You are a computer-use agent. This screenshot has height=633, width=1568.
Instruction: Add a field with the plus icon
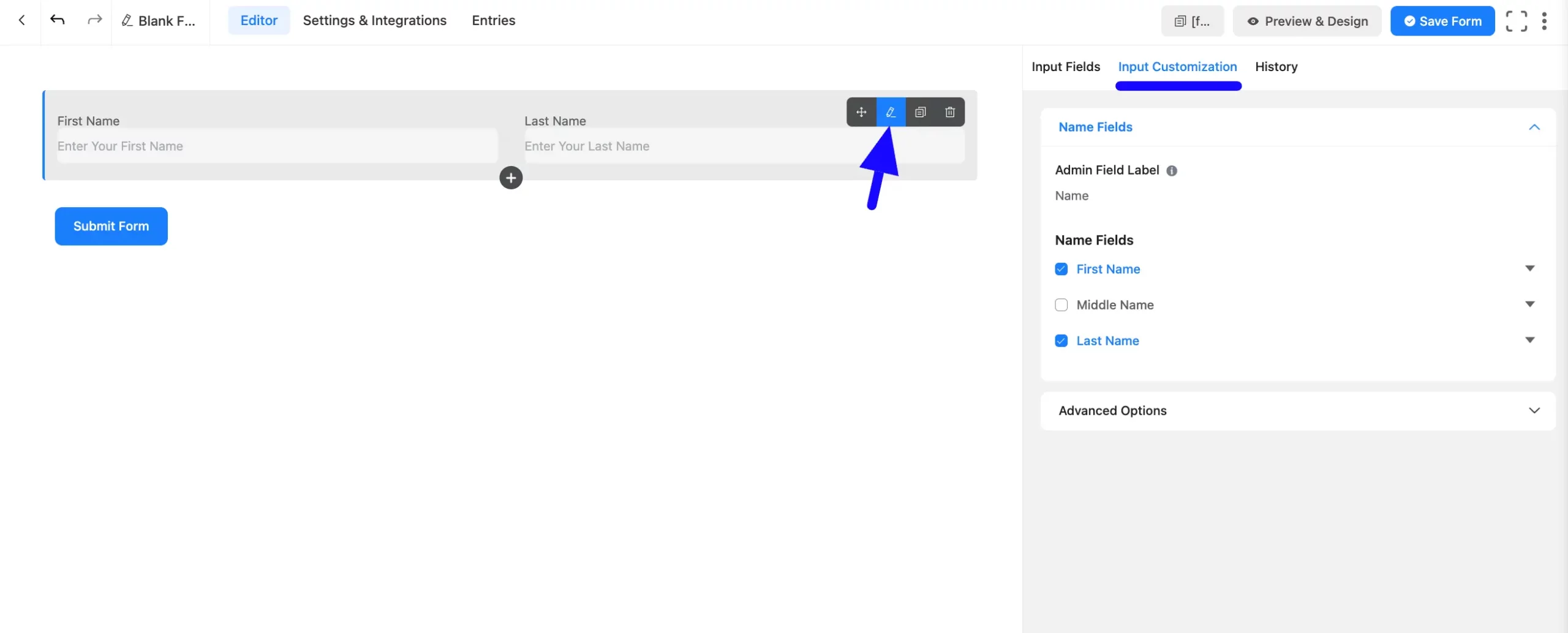tap(511, 178)
